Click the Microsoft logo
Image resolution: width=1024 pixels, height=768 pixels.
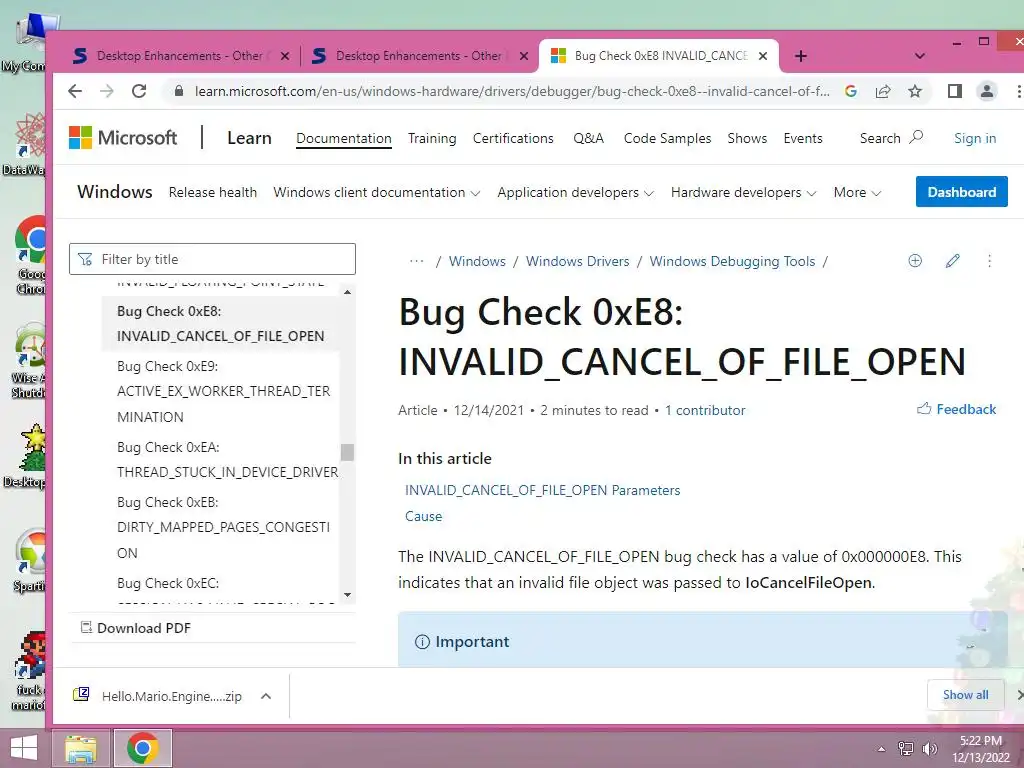(x=123, y=138)
